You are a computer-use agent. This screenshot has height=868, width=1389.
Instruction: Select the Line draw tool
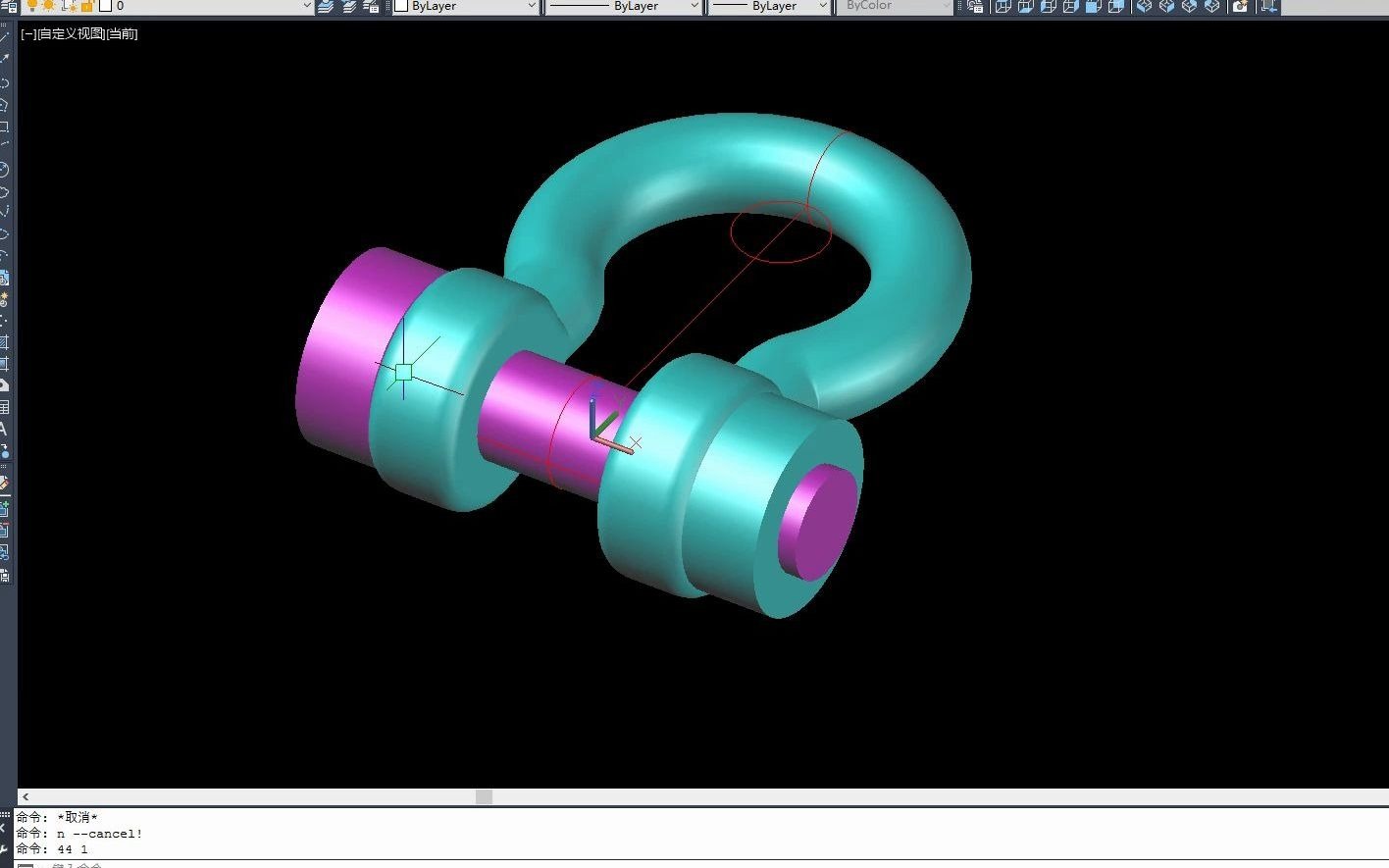[5, 39]
